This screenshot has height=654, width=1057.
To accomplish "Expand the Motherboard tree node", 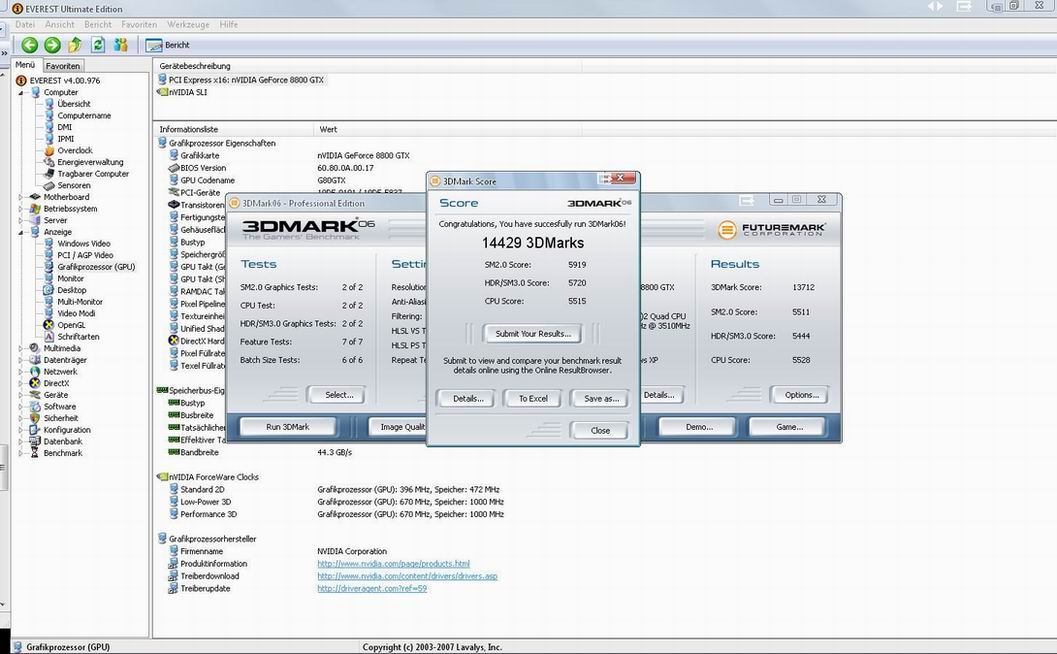I will [21, 197].
